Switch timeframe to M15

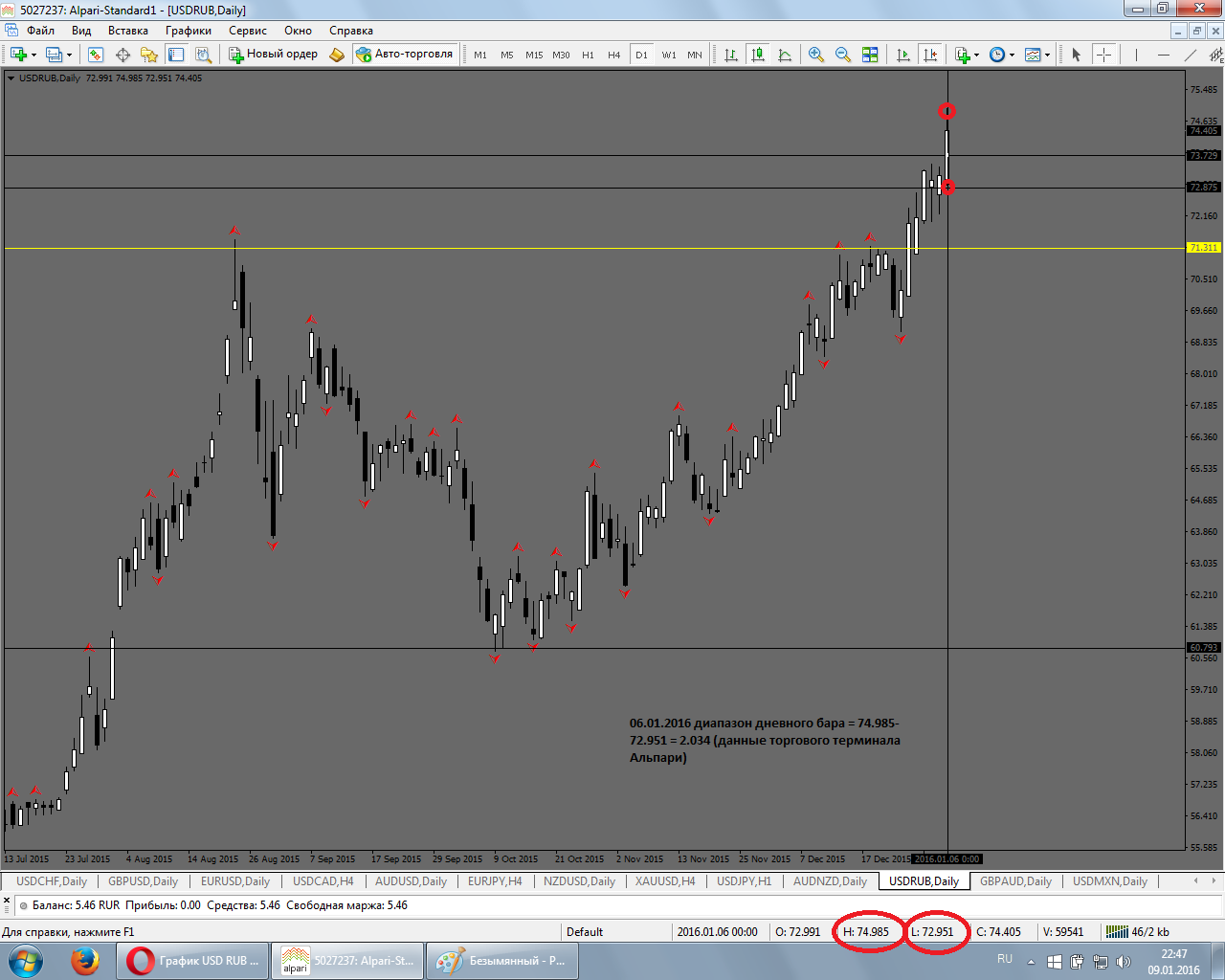click(534, 55)
